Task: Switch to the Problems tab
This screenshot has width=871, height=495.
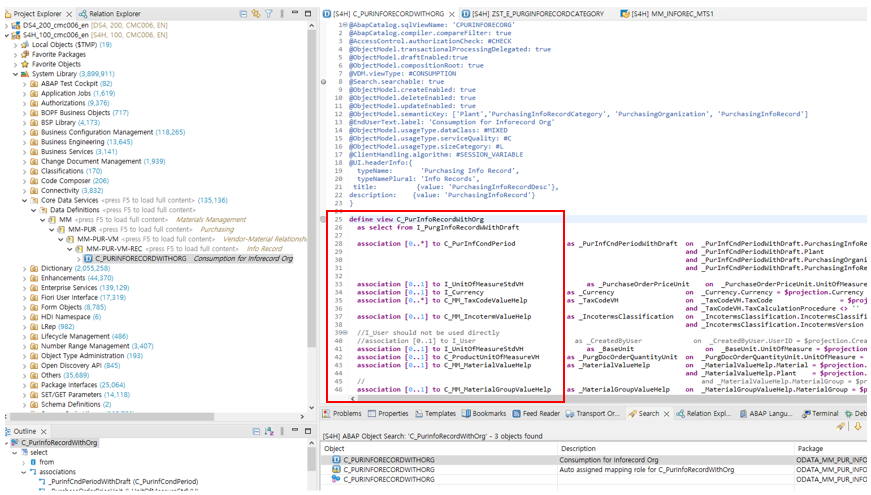Action: coord(342,414)
